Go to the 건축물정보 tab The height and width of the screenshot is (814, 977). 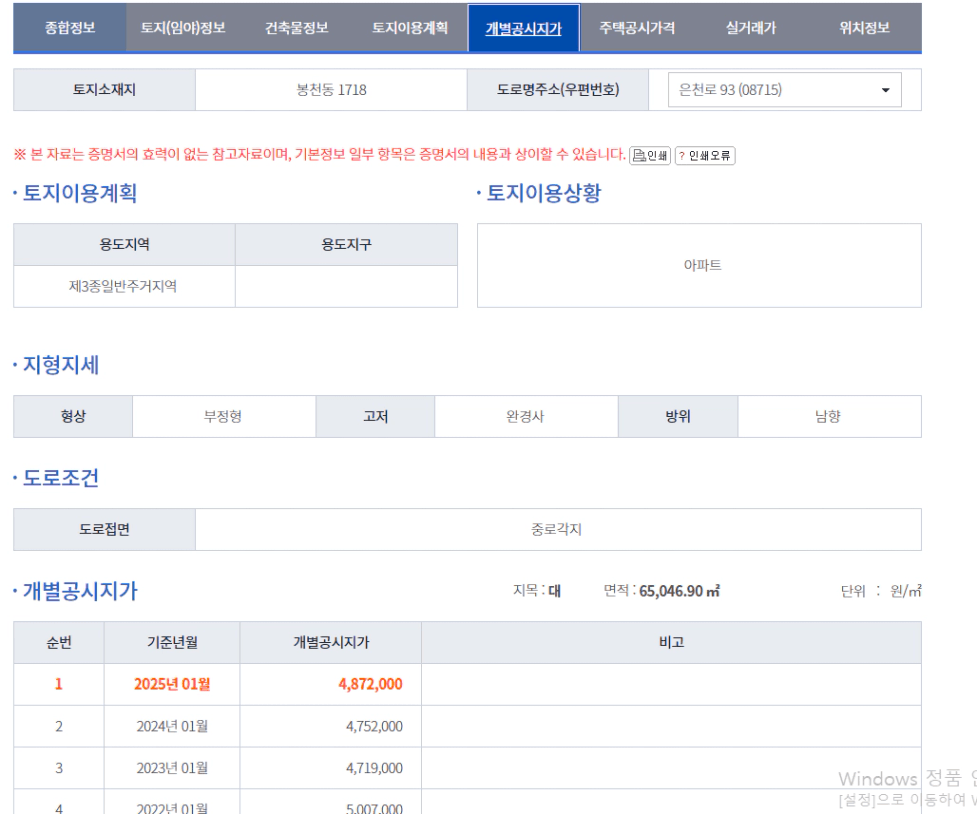click(x=296, y=28)
